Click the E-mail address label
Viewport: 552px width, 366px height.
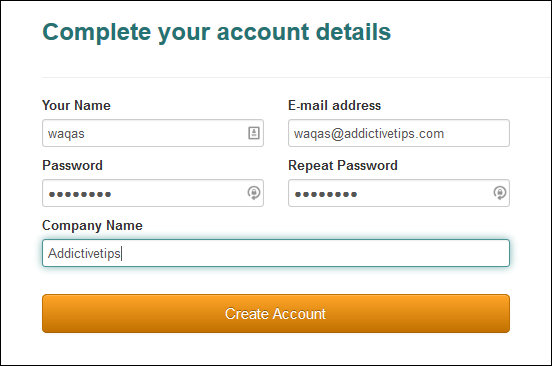click(334, 105)
